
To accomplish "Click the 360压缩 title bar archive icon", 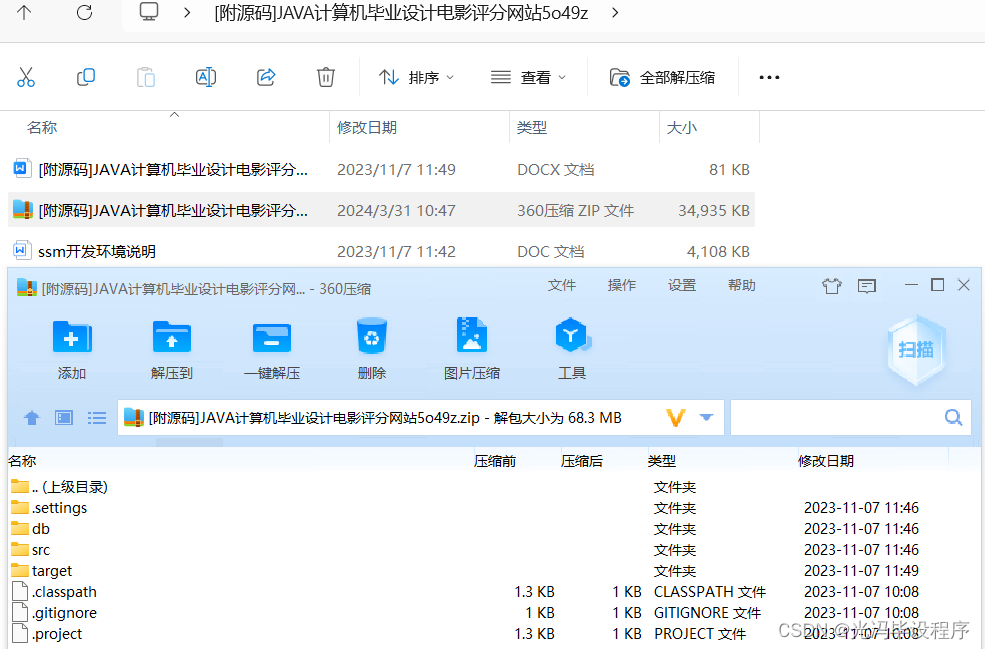I will (26, 288).
